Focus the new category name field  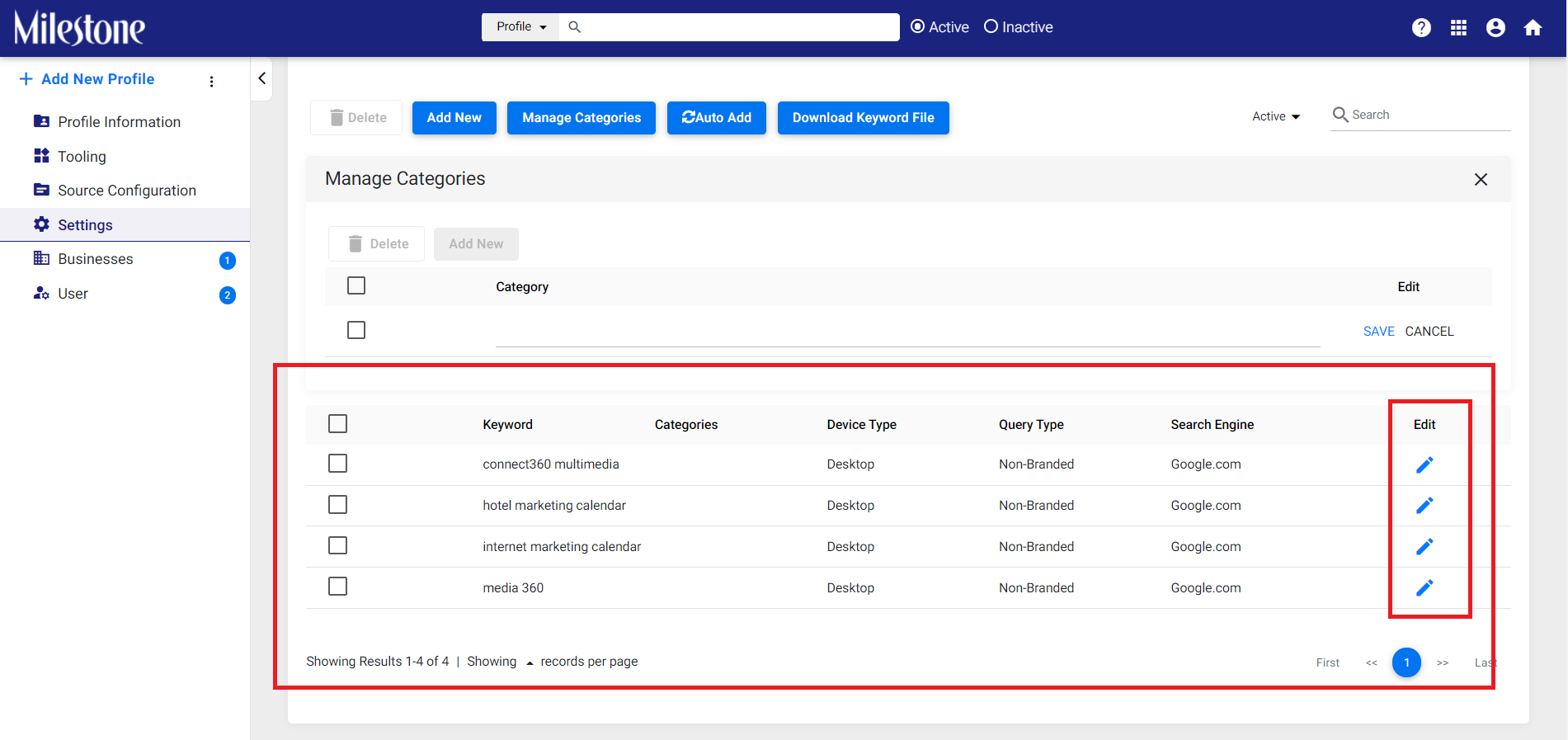click(x=907, y=332)
